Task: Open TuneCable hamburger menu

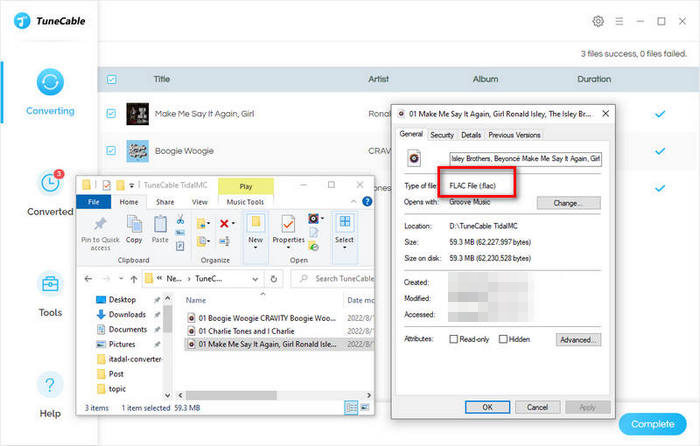Action: [619, 21]
